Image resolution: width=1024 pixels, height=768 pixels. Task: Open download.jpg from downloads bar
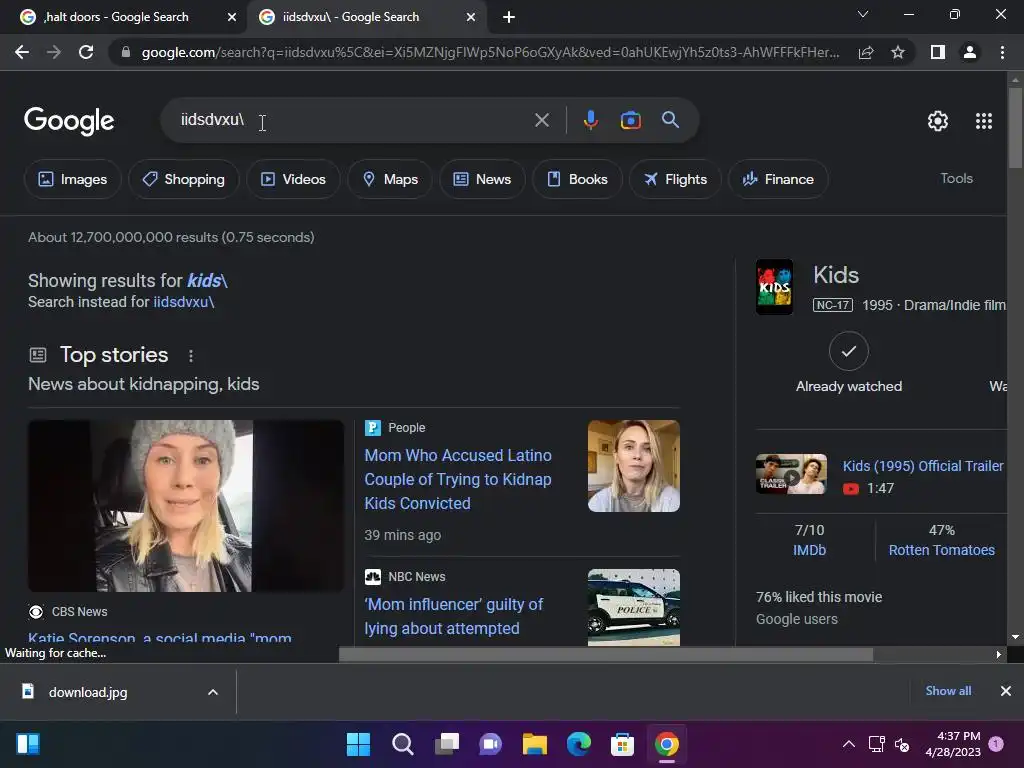88,692
